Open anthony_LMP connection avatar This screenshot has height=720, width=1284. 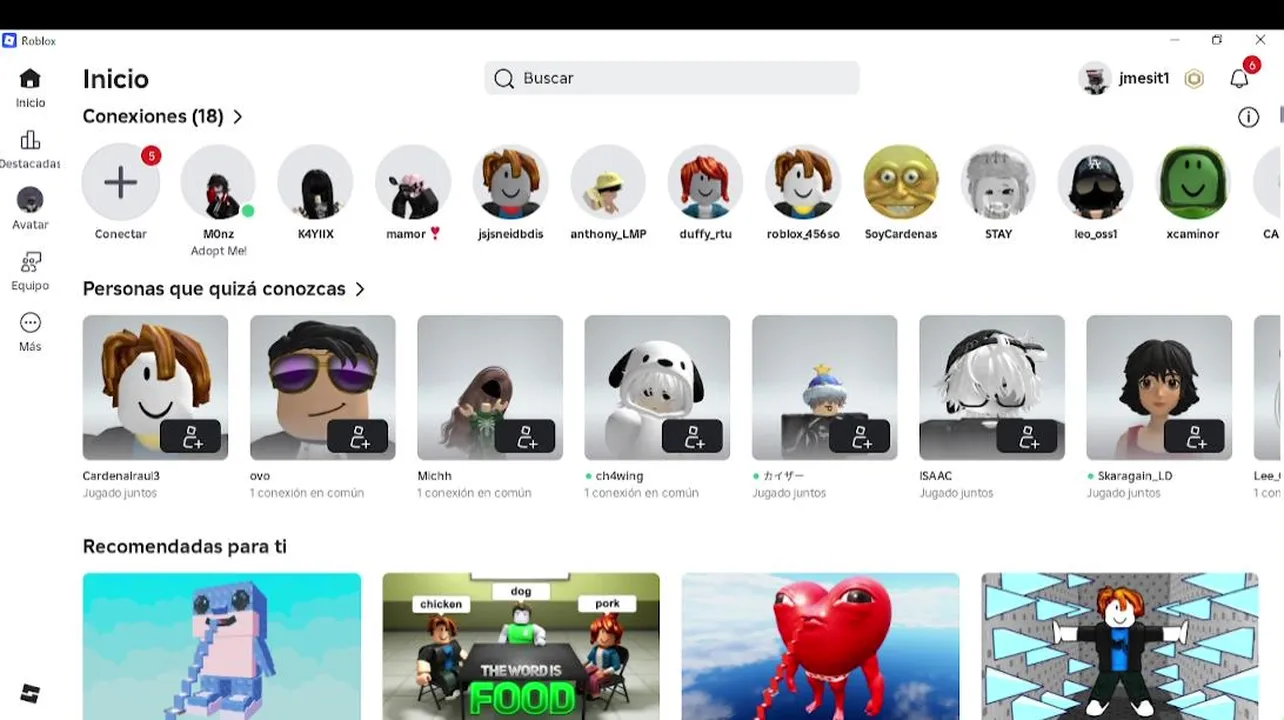pos(608,182)
